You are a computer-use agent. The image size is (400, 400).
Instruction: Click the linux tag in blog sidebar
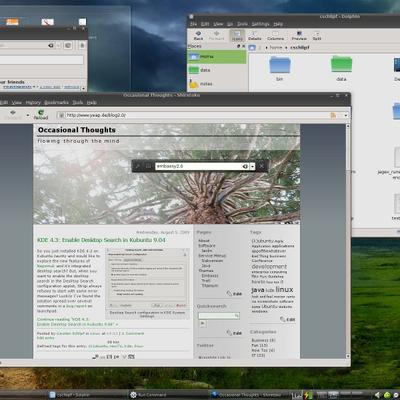(x=284, y=290)
